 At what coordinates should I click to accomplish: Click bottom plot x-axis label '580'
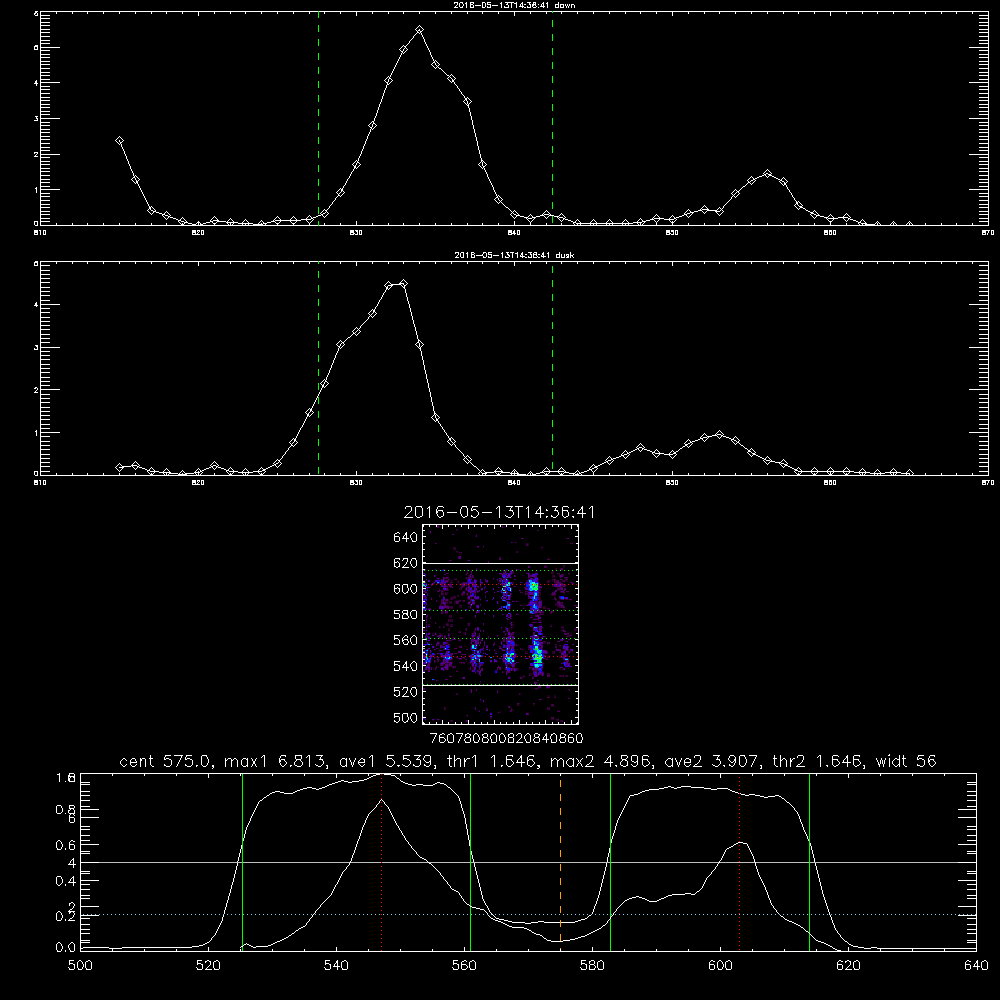592,966
